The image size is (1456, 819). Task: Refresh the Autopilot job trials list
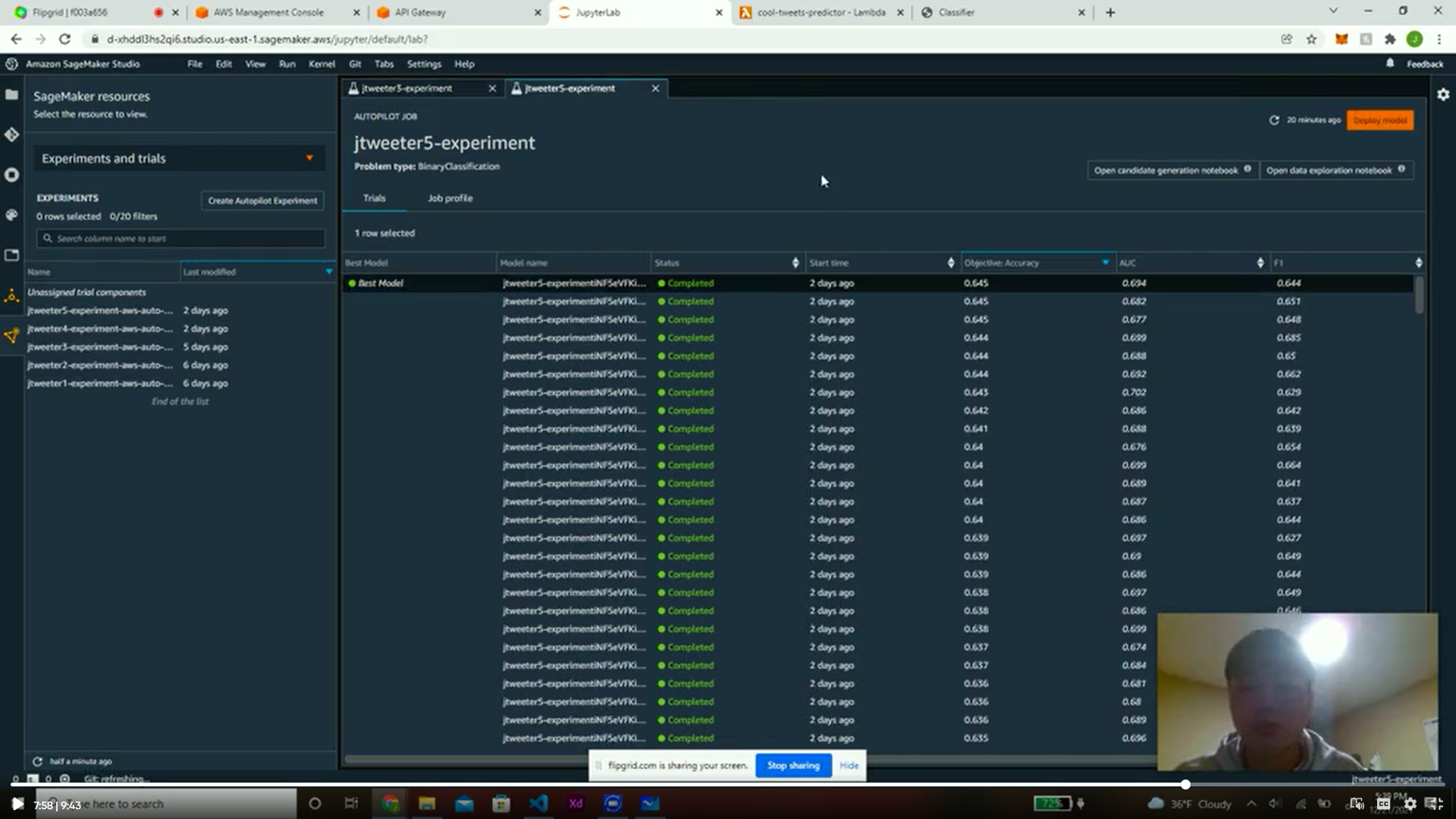coord(1274,121)
